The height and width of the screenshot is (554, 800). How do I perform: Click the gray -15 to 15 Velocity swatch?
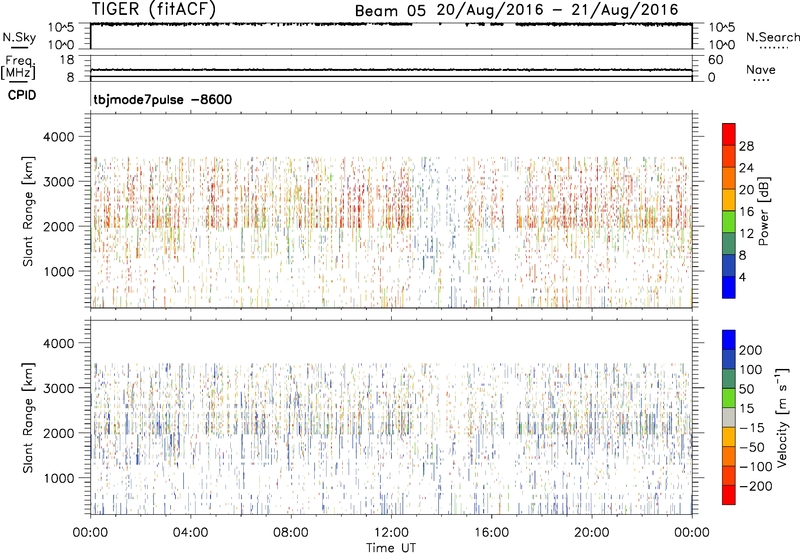pyautogui.click(x=729, y=417)
